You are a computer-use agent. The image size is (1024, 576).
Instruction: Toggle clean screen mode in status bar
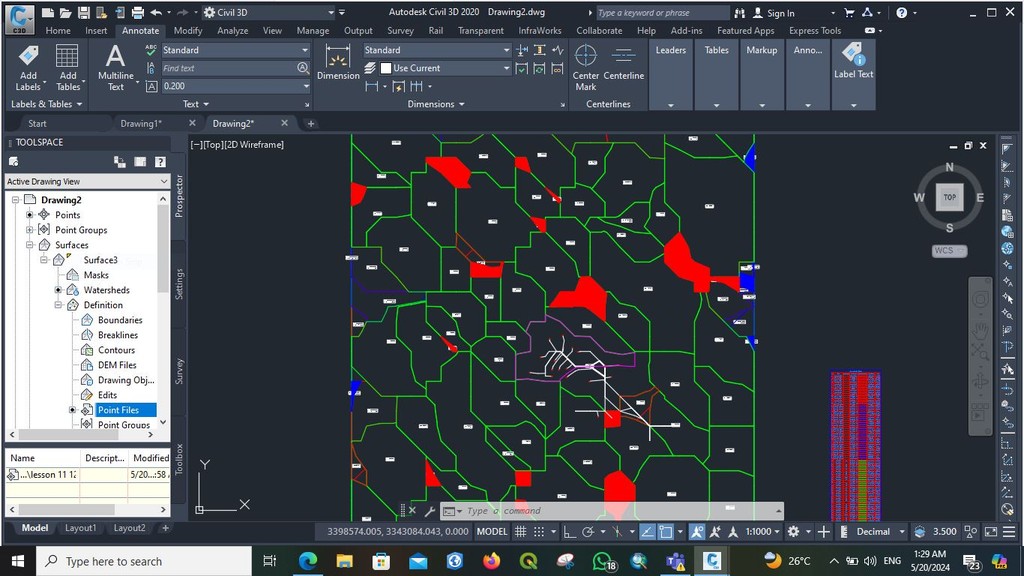990,532
